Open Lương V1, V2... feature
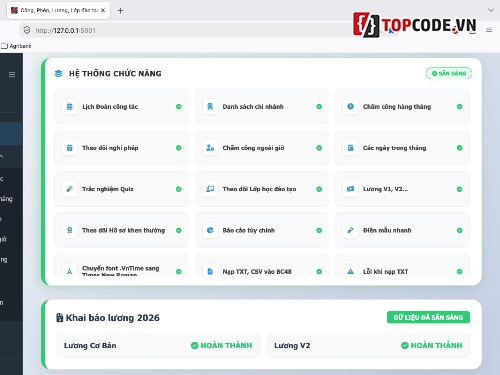This screenshot has height=375, width=500. click(x=402, y=189)
